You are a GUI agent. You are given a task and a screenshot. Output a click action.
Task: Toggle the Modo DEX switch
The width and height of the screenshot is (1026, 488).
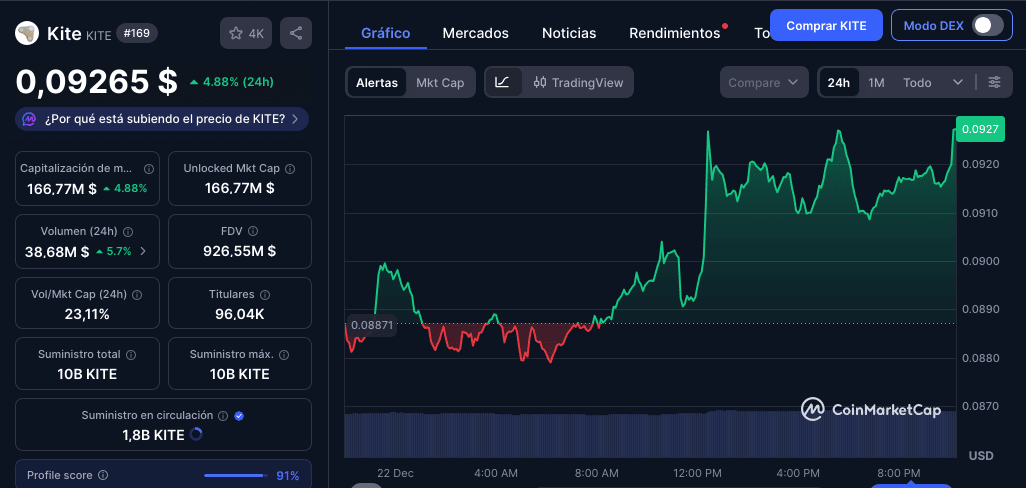click(987, 25)
